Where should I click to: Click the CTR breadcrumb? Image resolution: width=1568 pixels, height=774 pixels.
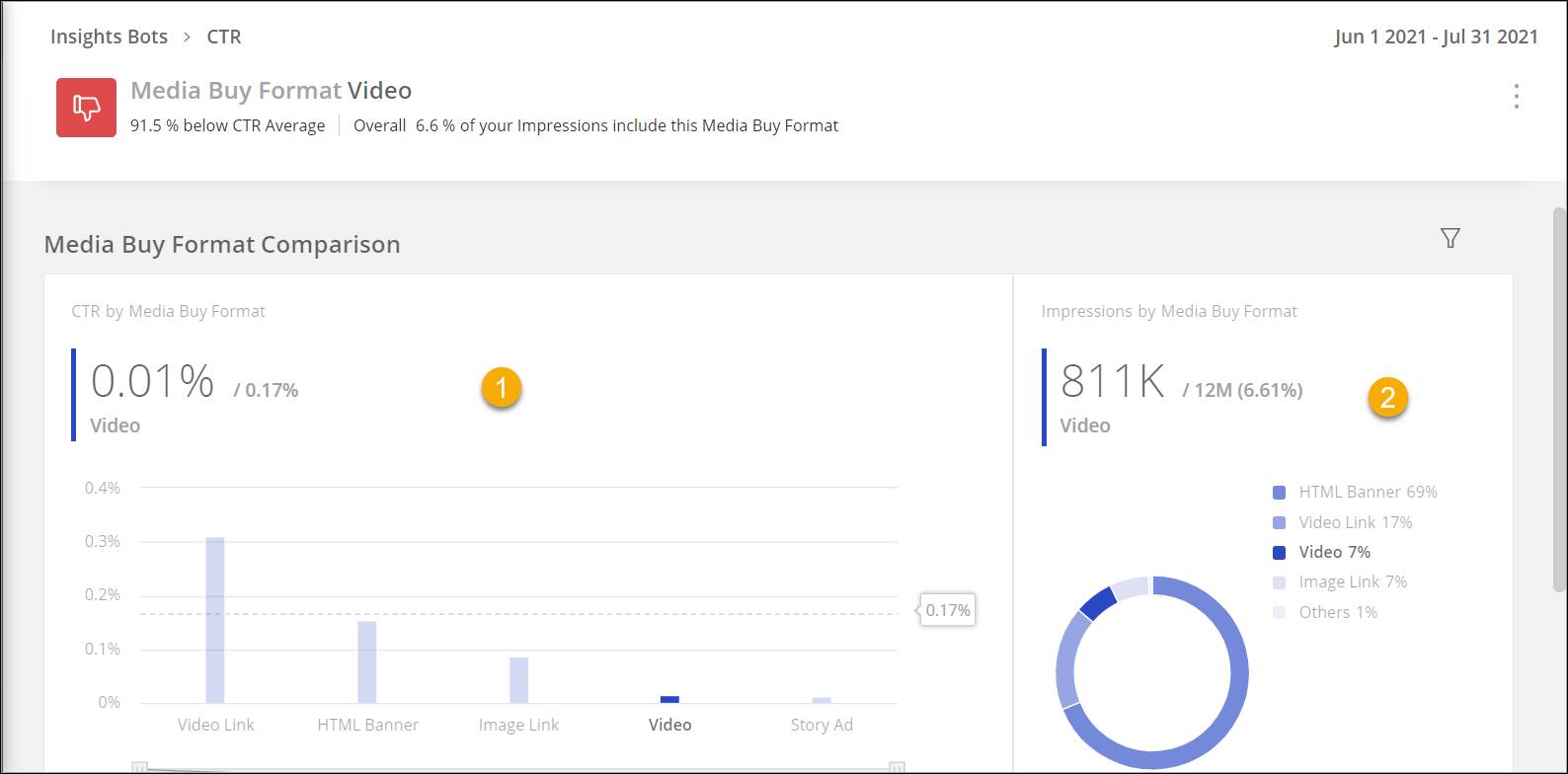[224, 37]
